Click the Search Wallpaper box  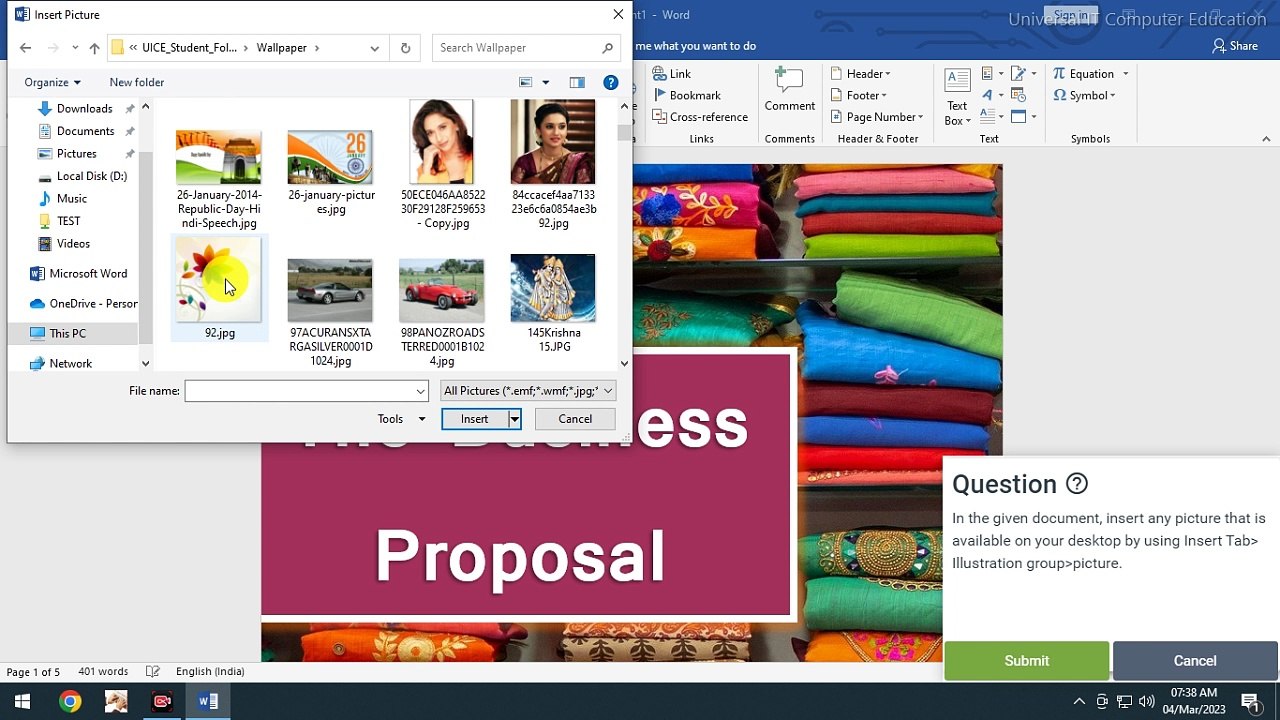pos(520,48)
